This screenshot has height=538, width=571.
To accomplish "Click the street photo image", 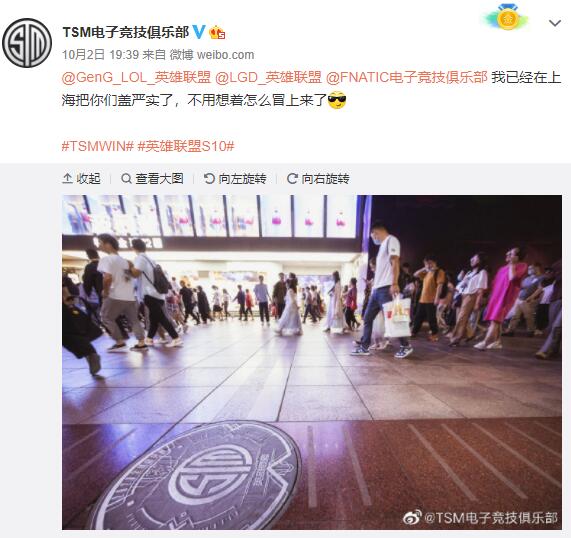I will (312, 362).
